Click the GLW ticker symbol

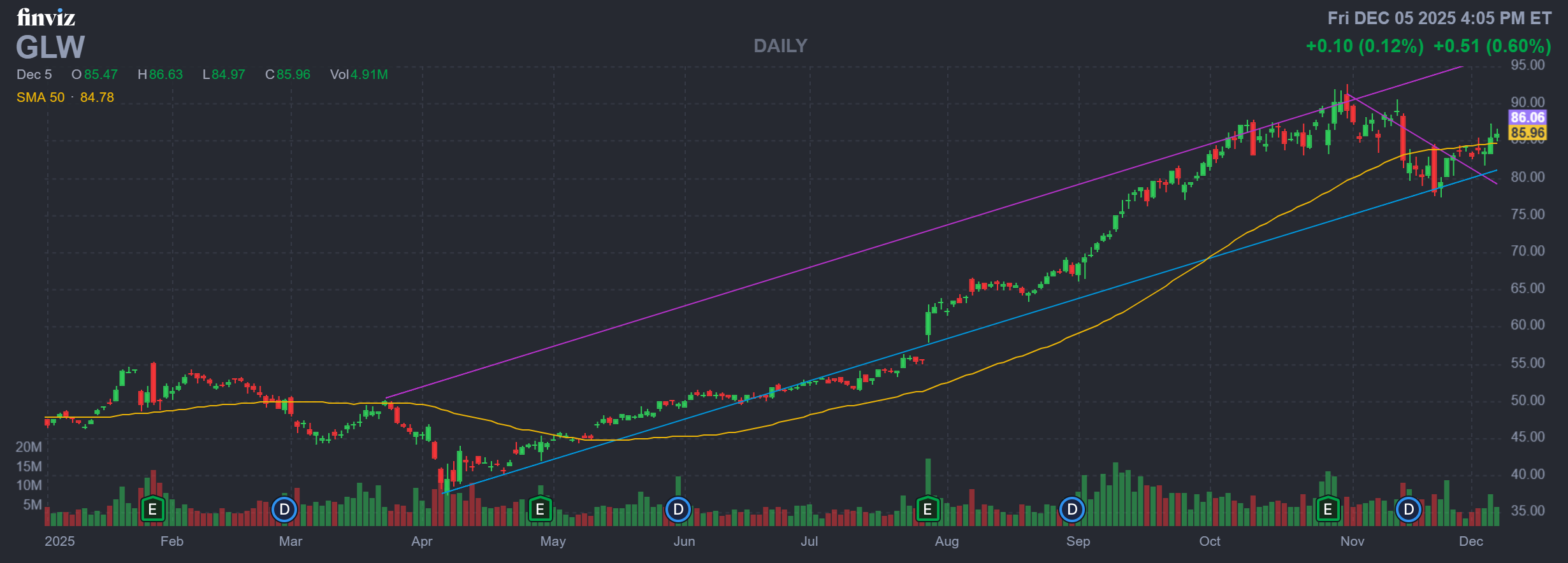(x=50, y=48)
